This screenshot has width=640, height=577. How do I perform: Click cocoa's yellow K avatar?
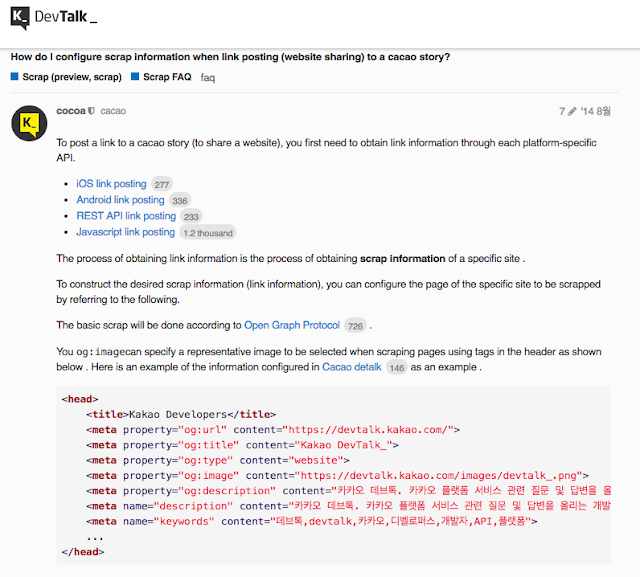(x=29, y=123)
